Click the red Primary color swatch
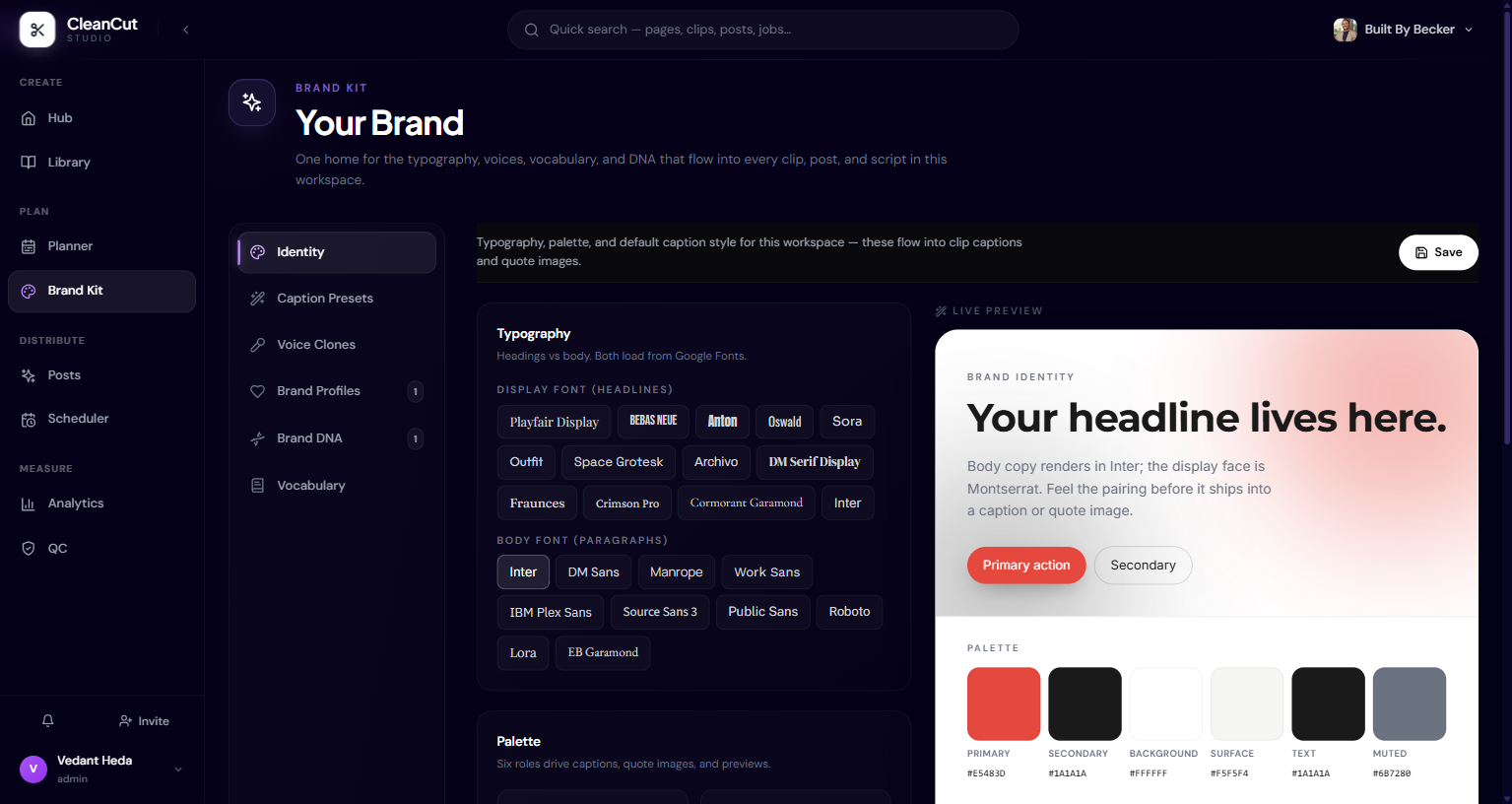Viewport: 1512px width, 804px height. [1004, 704]
